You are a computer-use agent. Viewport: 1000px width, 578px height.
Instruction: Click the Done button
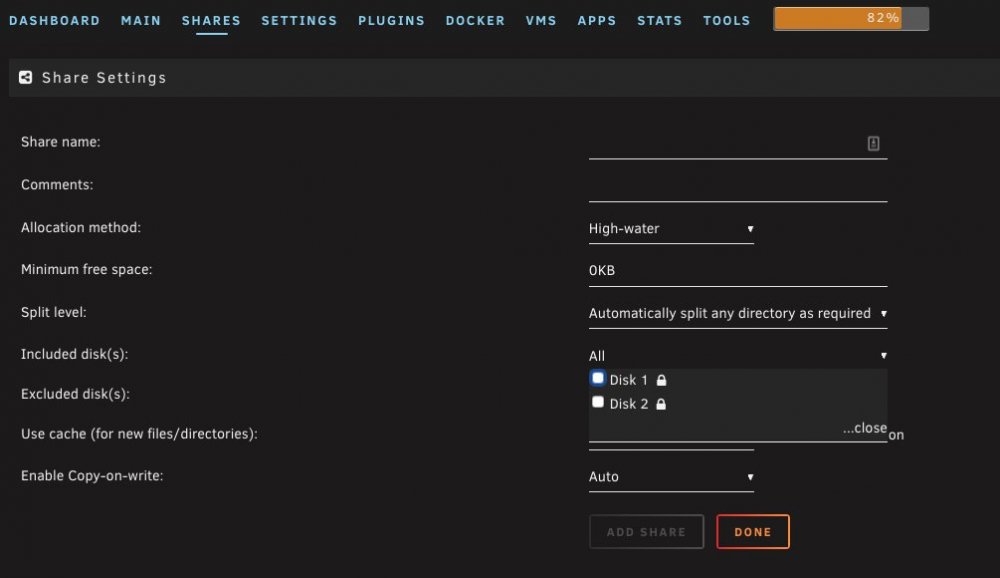(x=753, y=531)
